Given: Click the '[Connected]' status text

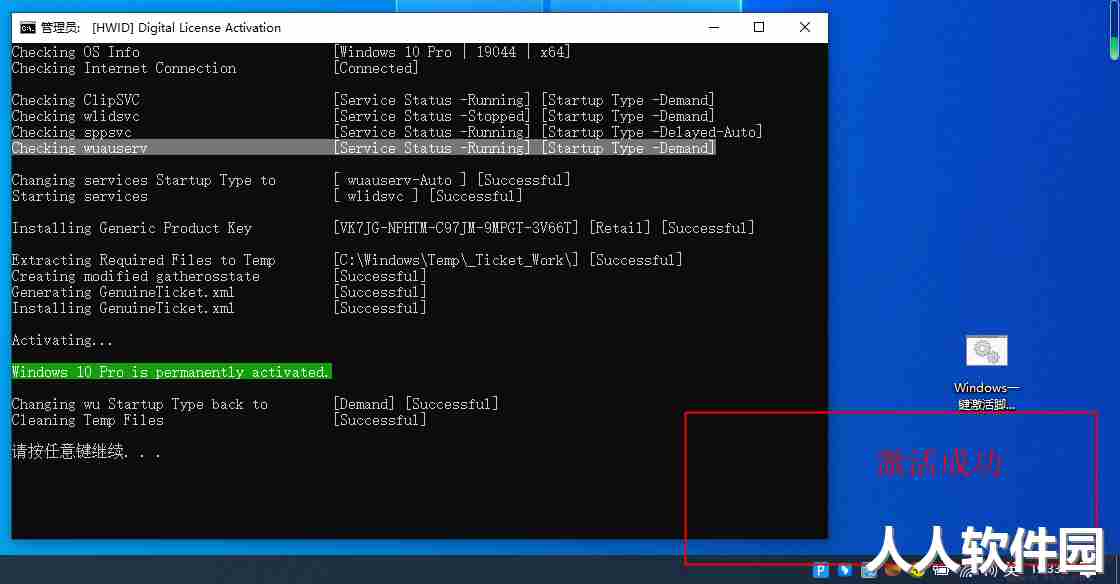Looking at the screenshot, I should 376,69.
